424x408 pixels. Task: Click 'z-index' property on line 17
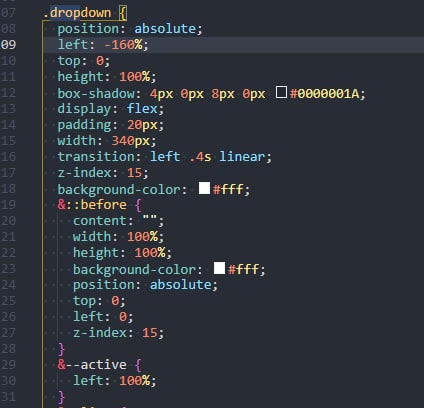[x=84, y=173]
